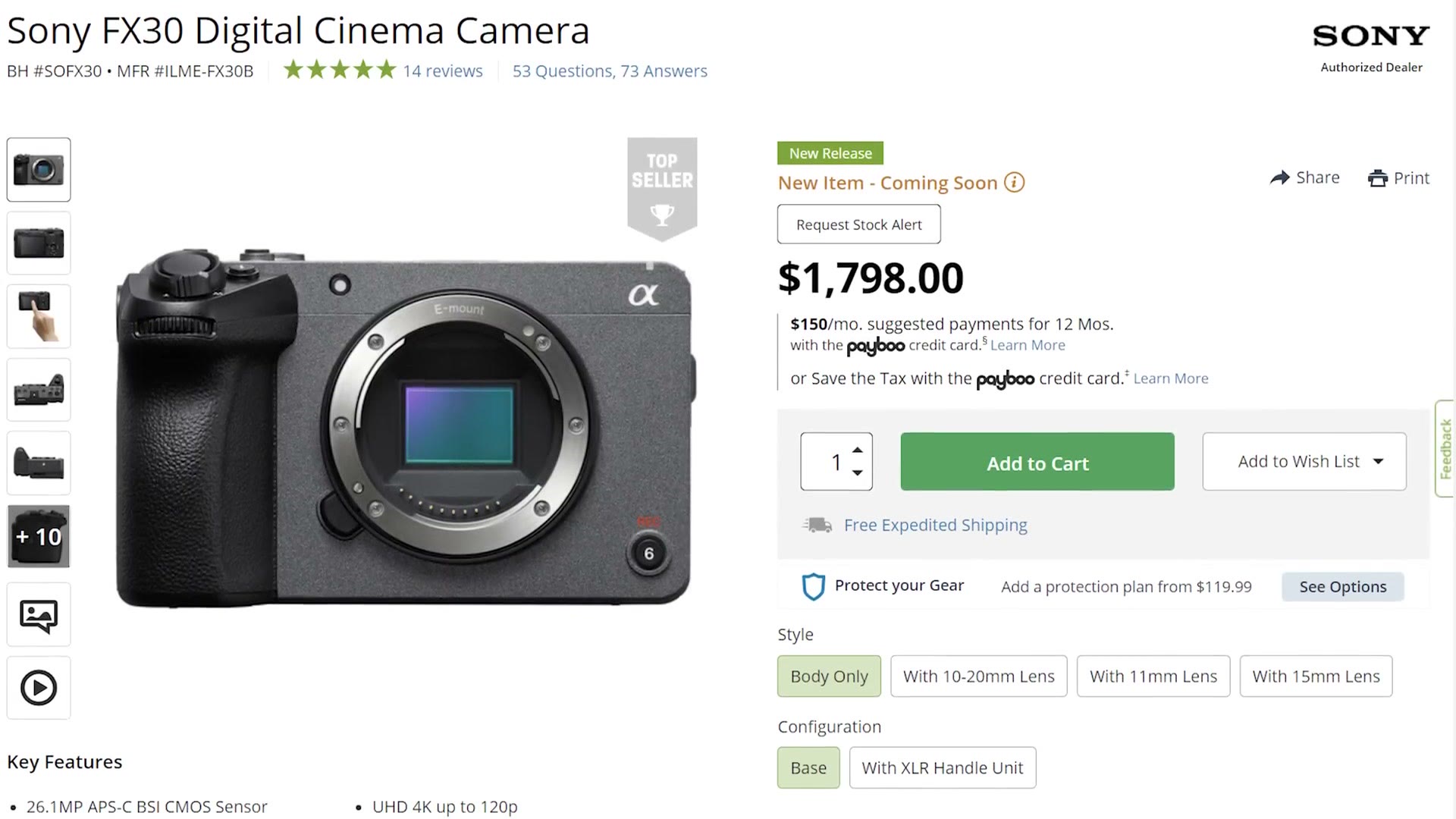Click the Protect your Gear shield icon
This screenshot has height=819, width=1456.
813,586
